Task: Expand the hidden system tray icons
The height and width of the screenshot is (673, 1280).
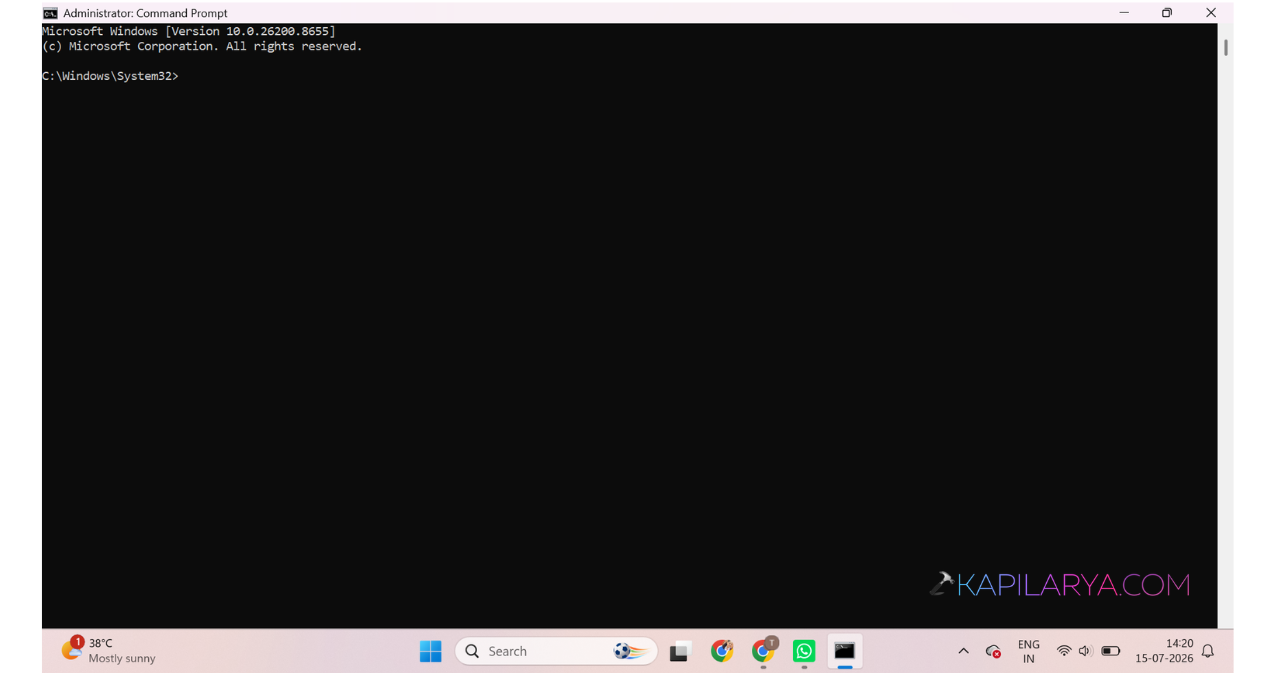Action: click(963, 651)
